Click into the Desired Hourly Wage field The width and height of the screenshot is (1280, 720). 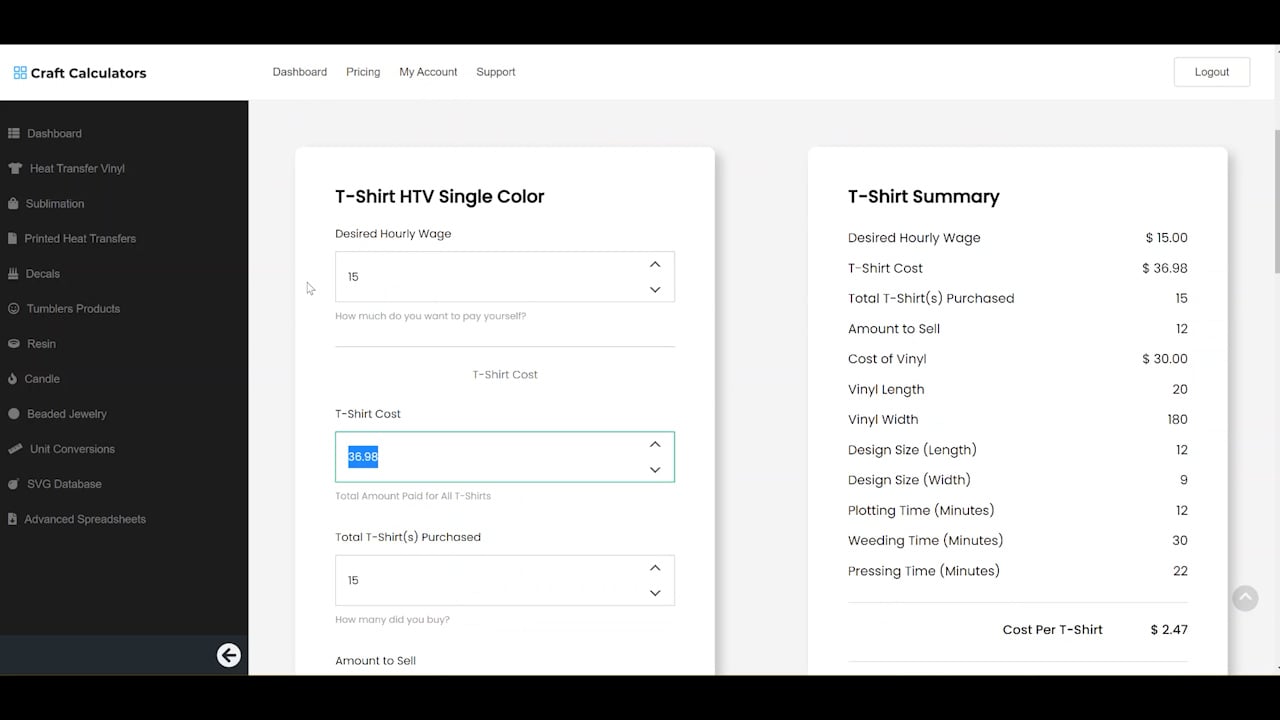505,276
